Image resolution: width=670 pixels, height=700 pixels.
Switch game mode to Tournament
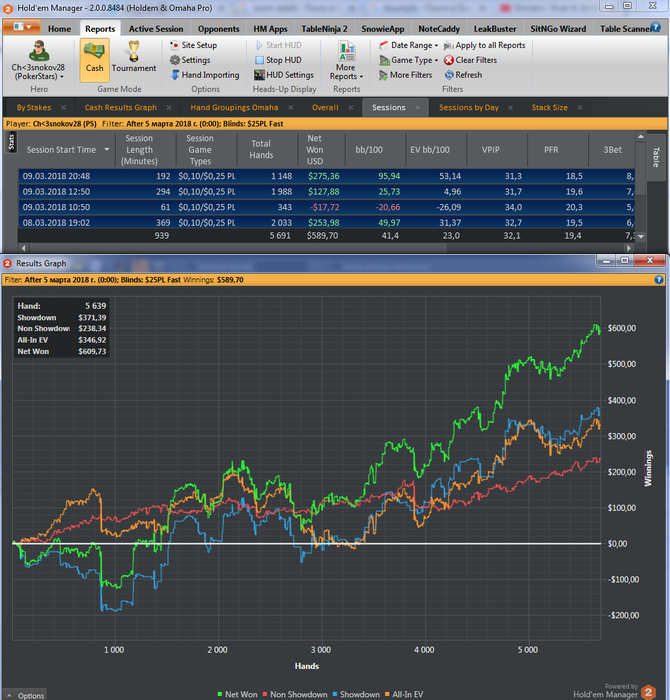[133, 57]
